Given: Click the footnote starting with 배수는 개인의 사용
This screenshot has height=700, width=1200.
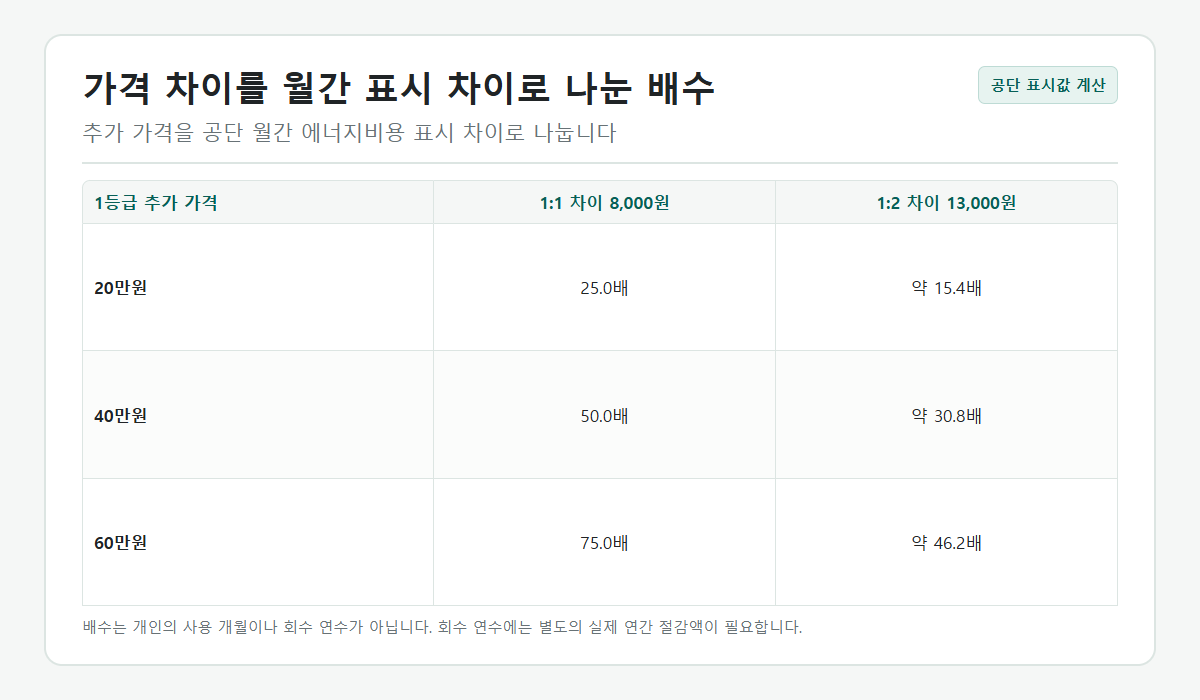Looking at the screenshot, I should (x=442, y=628).
